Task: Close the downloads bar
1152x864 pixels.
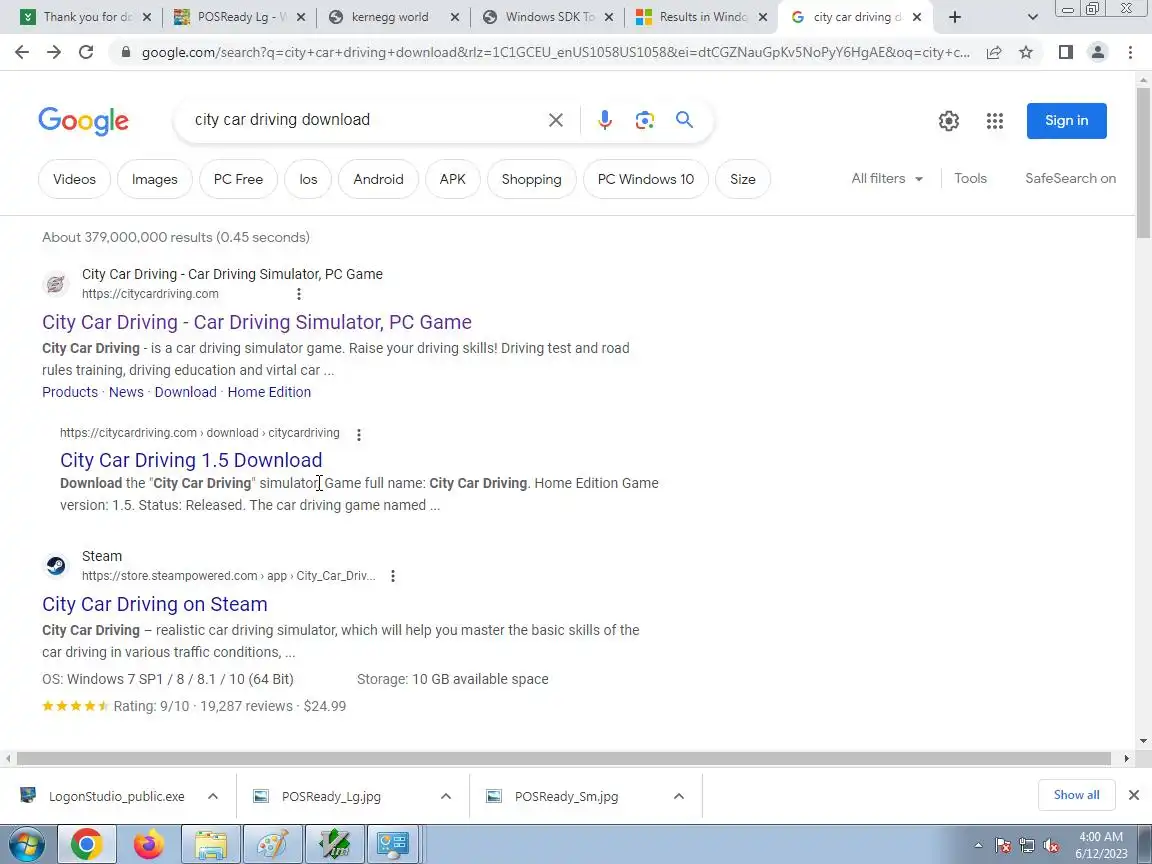Action: tap(1134, 795)
